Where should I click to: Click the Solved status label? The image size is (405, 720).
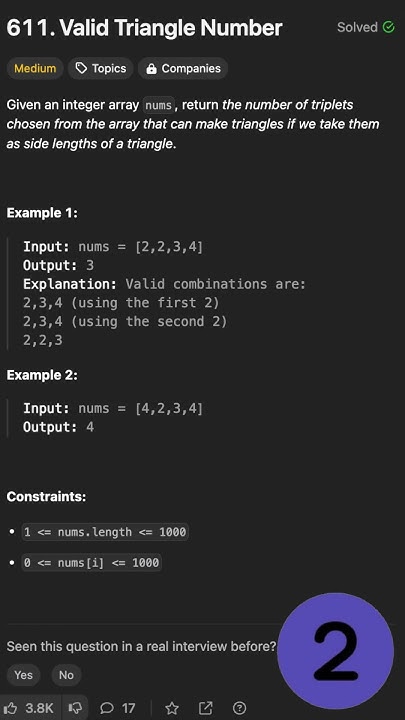pyautogui.click(x=357, y=27)
